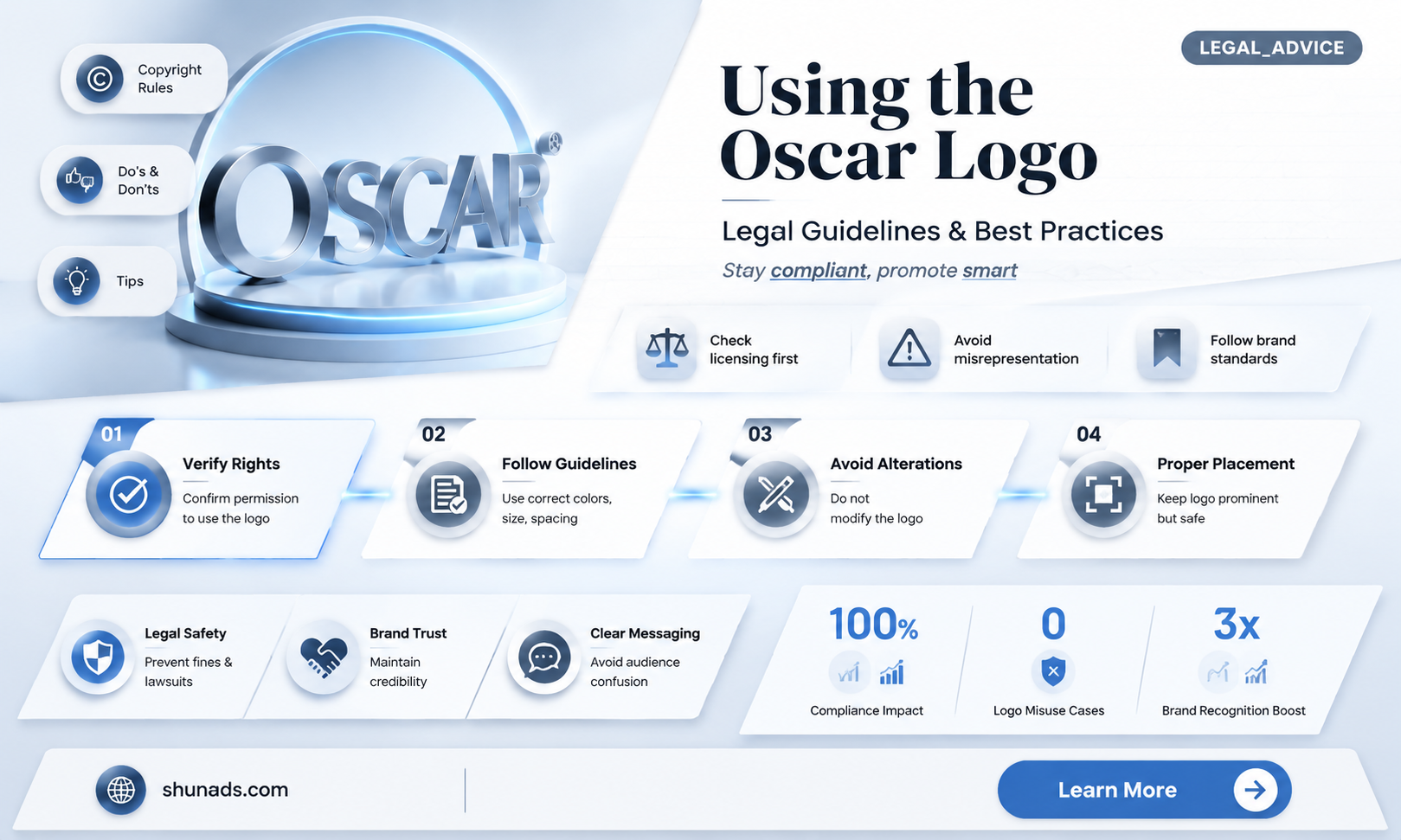
Task: Click the thumbs up/down Do's & Don'ts icon
Action: click(80, 180)
